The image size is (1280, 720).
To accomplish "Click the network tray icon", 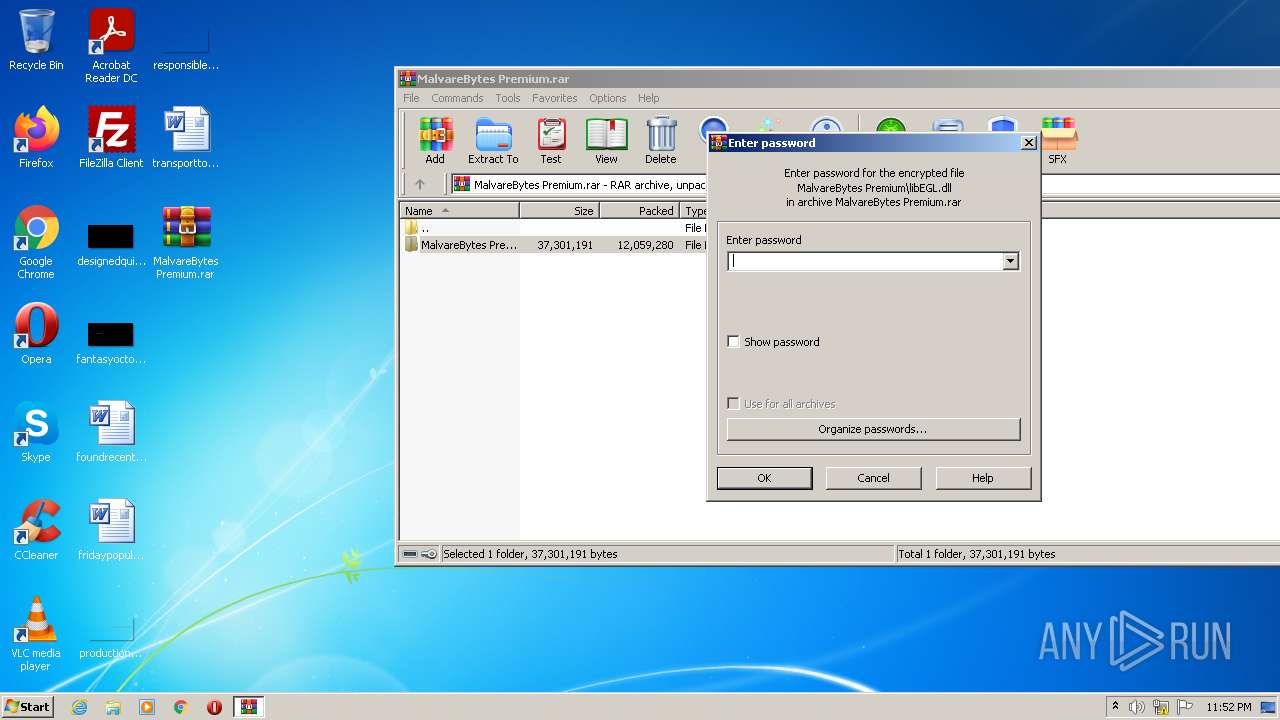I will coord(1161,707).
